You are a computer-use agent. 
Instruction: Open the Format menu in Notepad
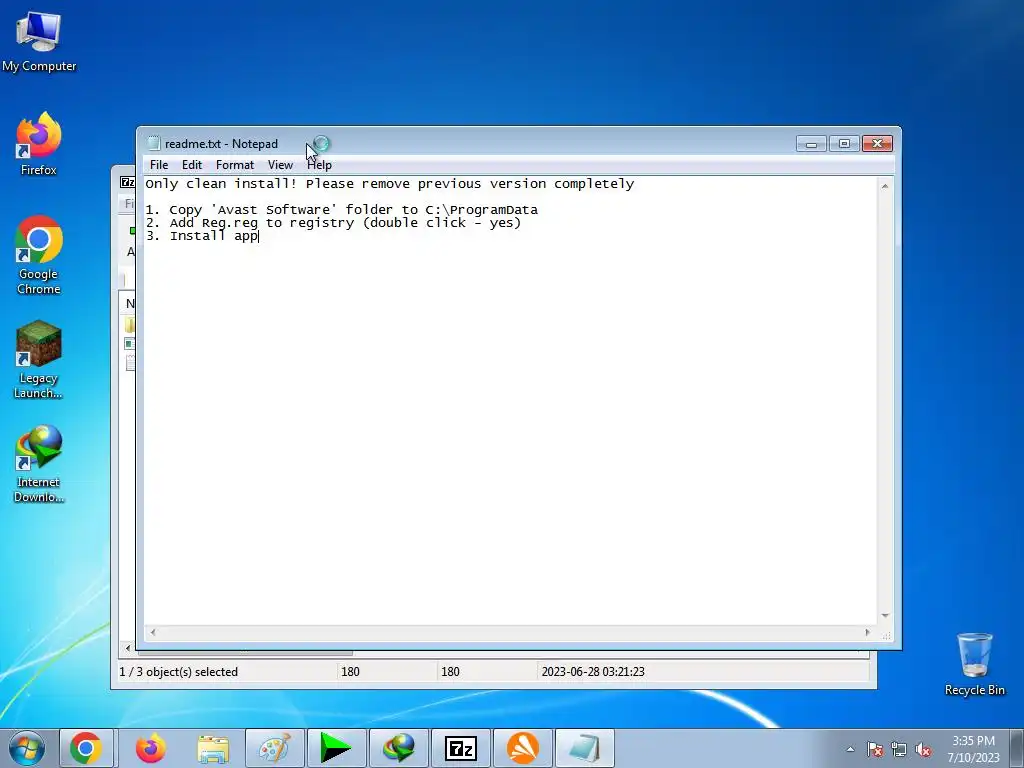coord(234,165)
